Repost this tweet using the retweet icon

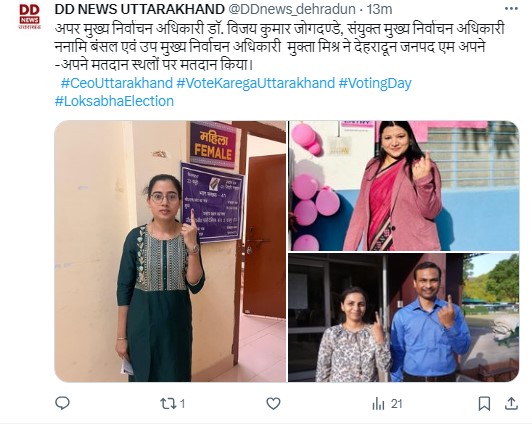click(168, 404)
